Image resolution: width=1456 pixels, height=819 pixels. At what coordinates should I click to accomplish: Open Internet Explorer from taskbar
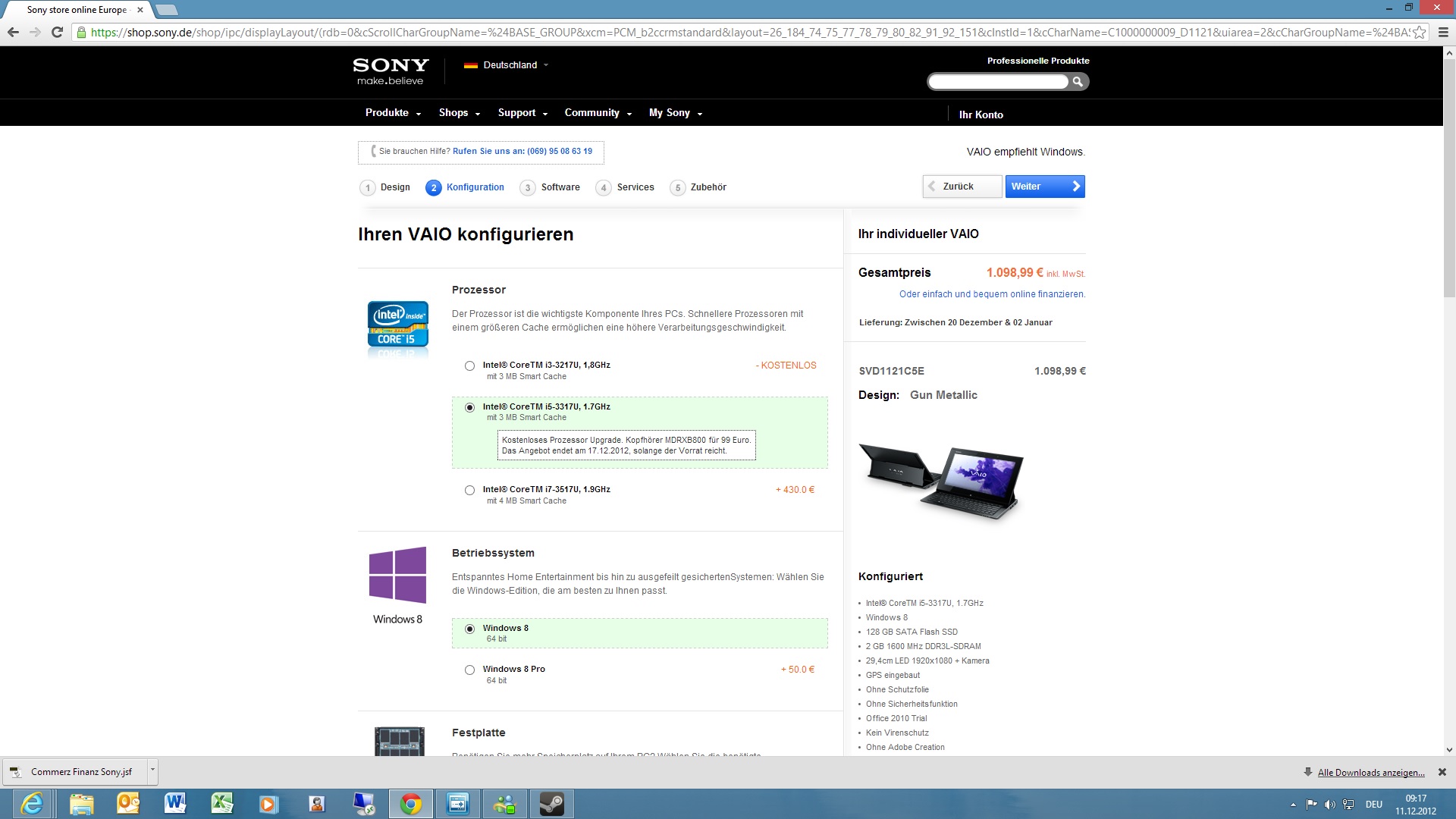(x=33, y=804)
